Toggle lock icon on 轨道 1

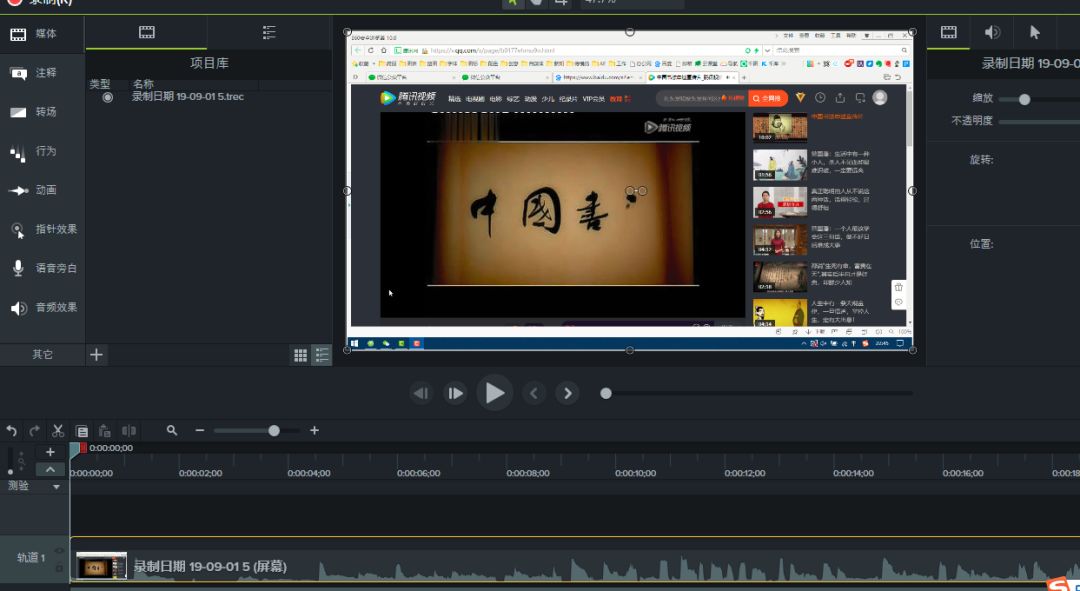click(x=60, y=568)
